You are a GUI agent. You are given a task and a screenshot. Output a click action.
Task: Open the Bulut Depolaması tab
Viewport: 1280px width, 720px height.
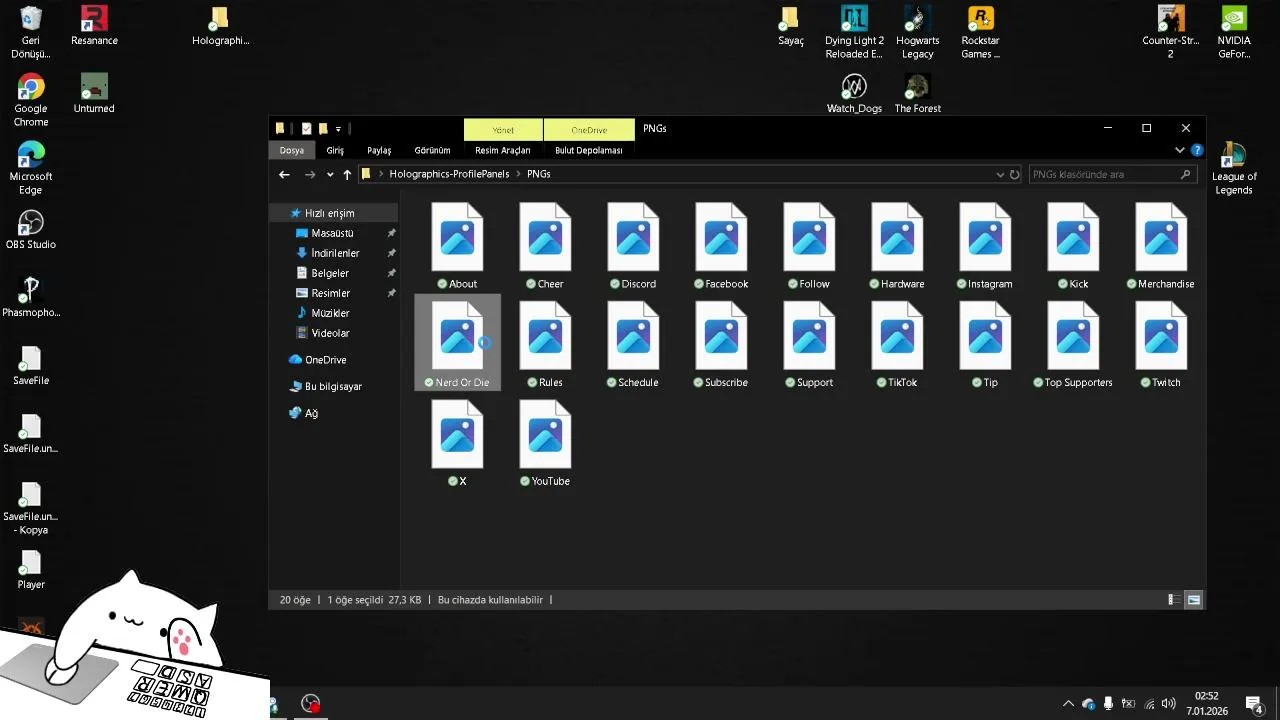589,150
